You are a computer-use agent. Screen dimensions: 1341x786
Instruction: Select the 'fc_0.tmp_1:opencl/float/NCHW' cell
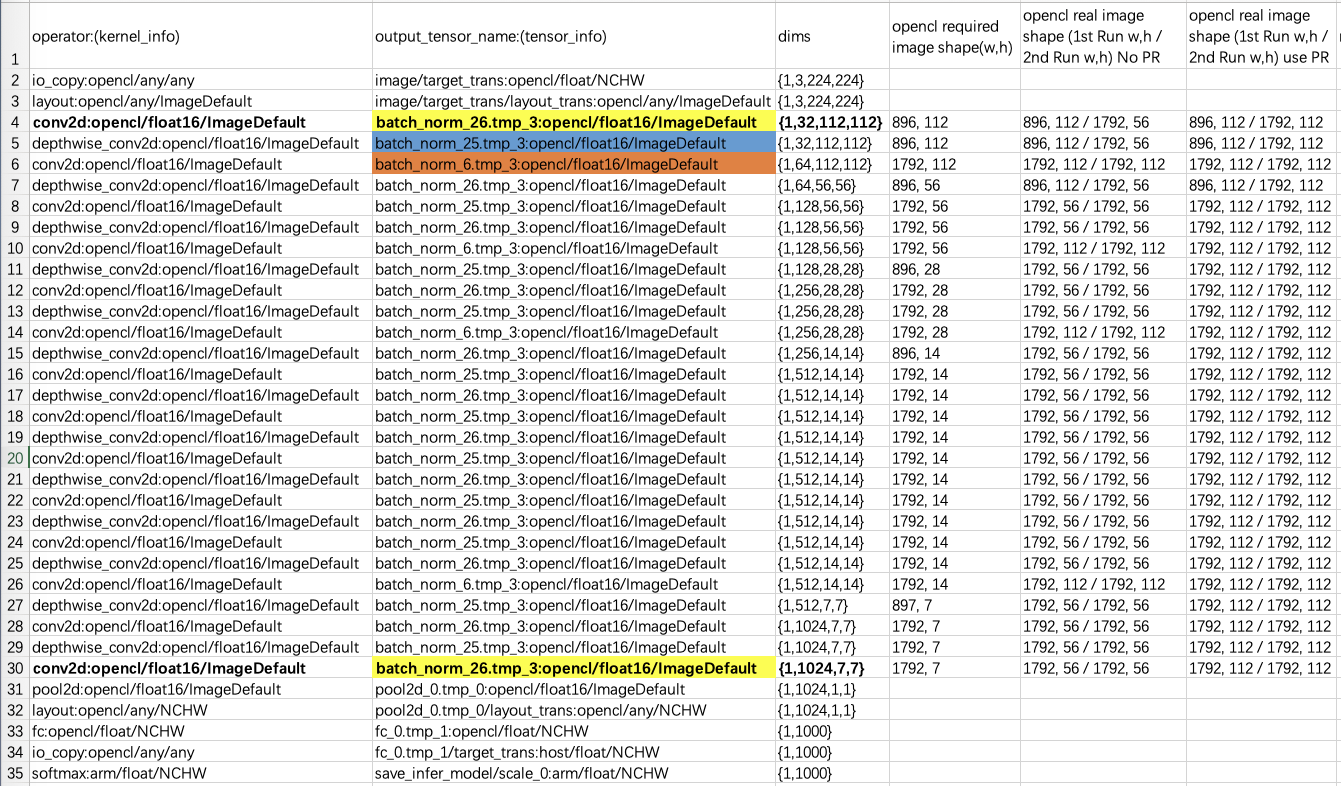point(573,731)
